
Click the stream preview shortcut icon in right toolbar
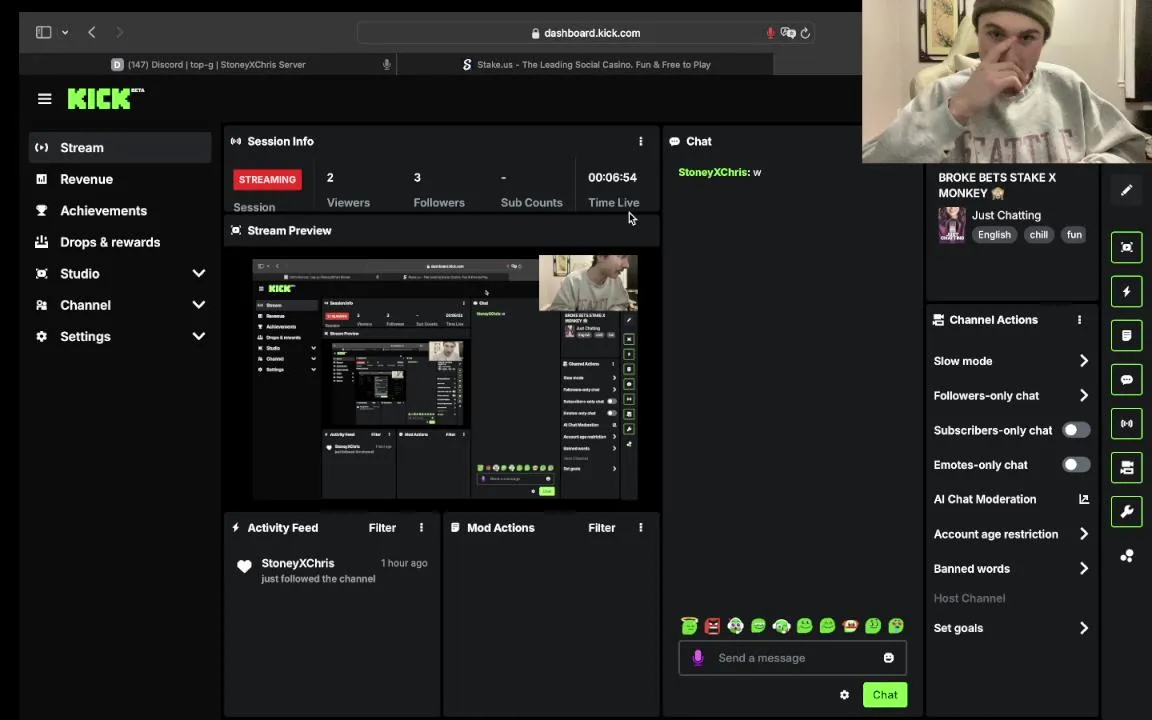[1126, 248]
